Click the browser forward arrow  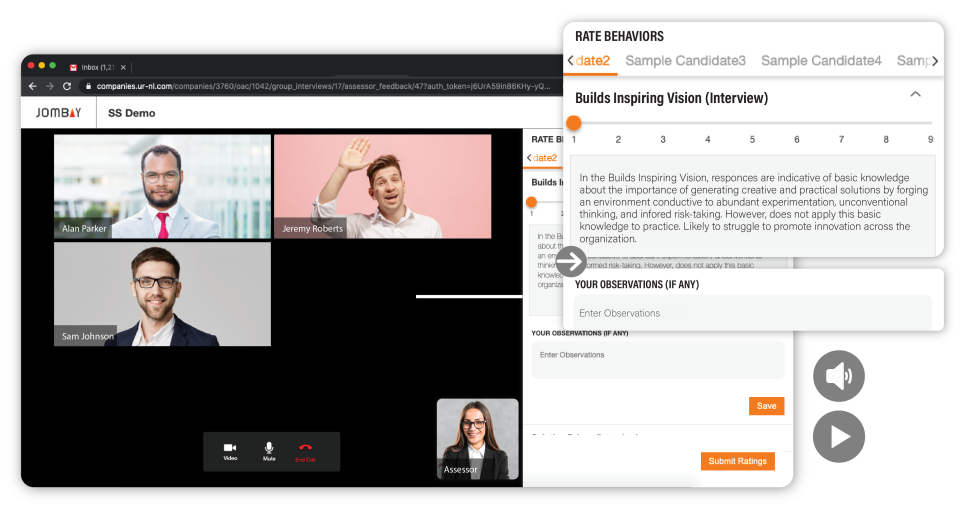tap(50, 86)
